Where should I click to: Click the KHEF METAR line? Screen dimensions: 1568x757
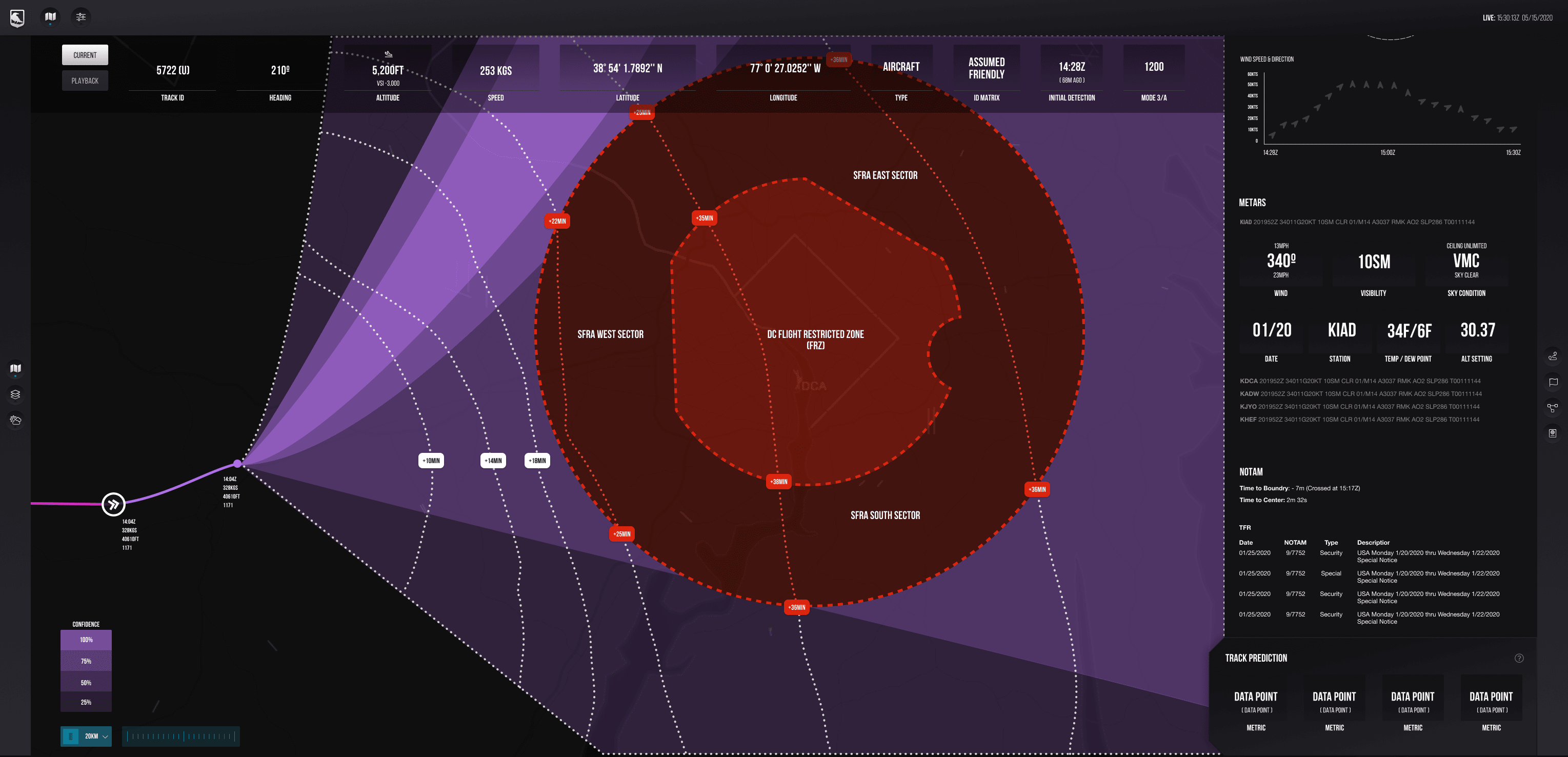point(1359,420)
